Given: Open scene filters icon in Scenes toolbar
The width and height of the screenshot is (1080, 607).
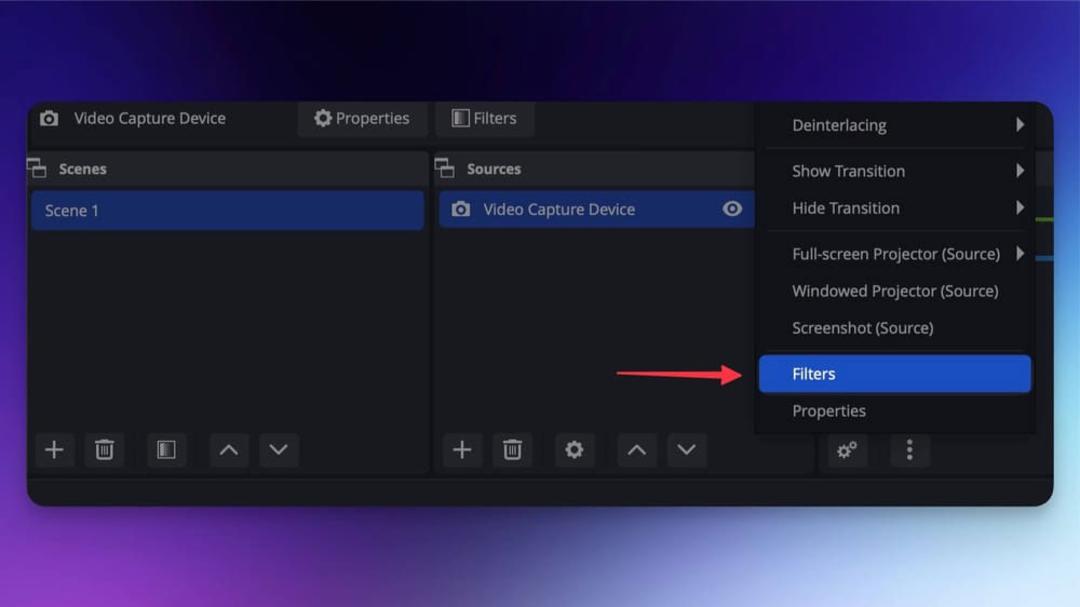Looking at the screenshot, I should 166,450.
